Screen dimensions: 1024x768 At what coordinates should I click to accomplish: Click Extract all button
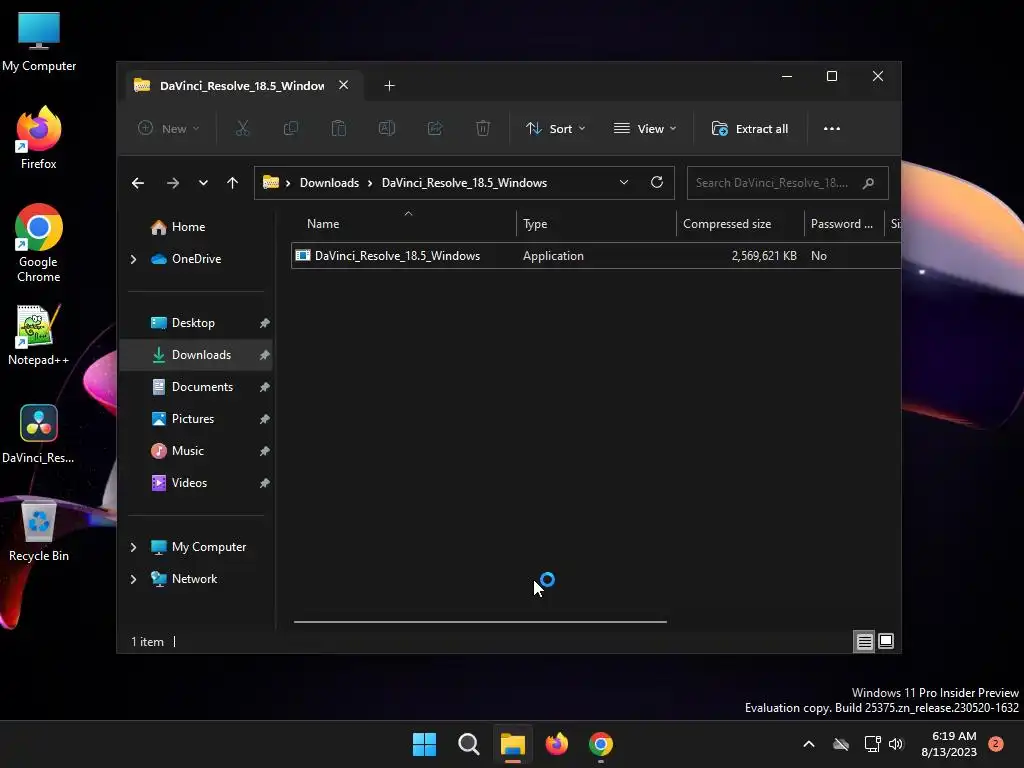click(x=750, y=129)
